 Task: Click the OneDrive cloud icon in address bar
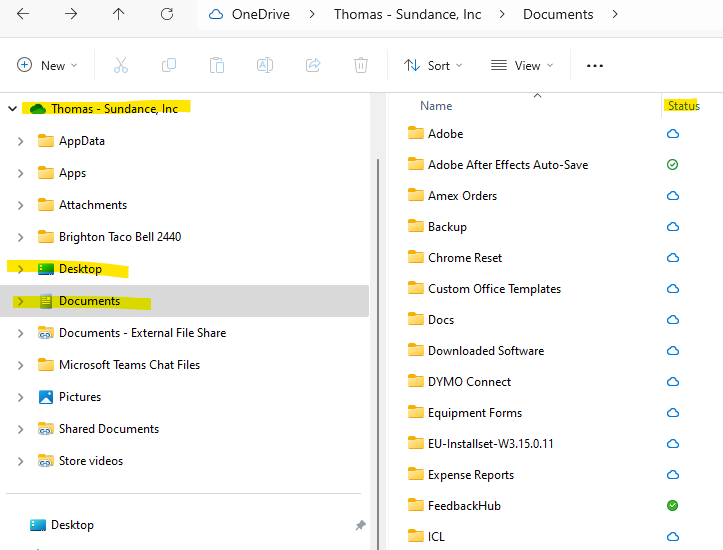(x=216, y=14)
